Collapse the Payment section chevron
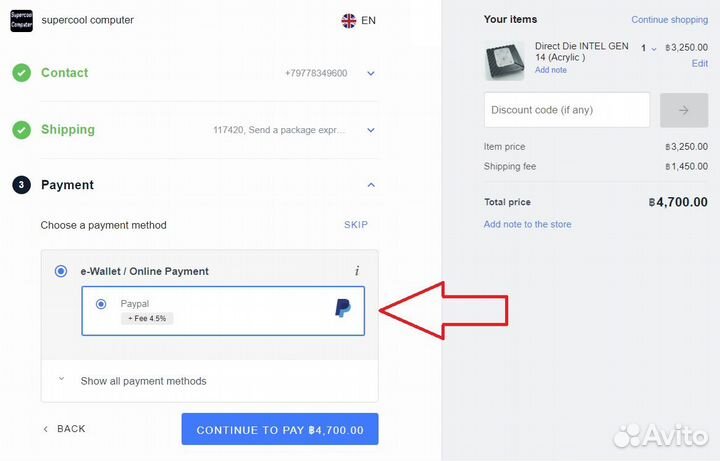 tap(371, 185)
